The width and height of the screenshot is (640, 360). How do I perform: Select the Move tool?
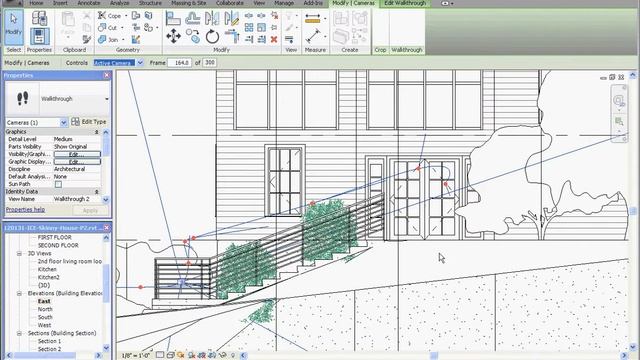(173, 36)
